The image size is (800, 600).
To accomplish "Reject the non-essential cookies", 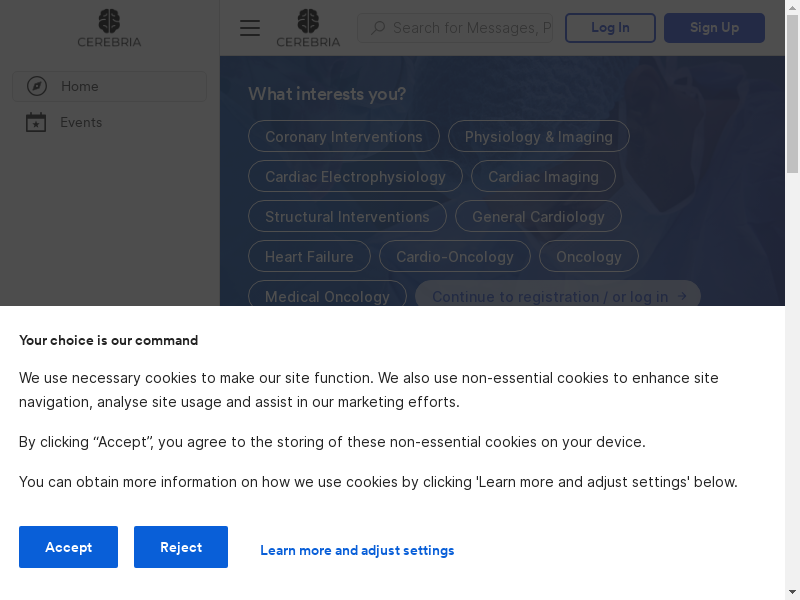I will pyautogui.click(x=181, y=547).
